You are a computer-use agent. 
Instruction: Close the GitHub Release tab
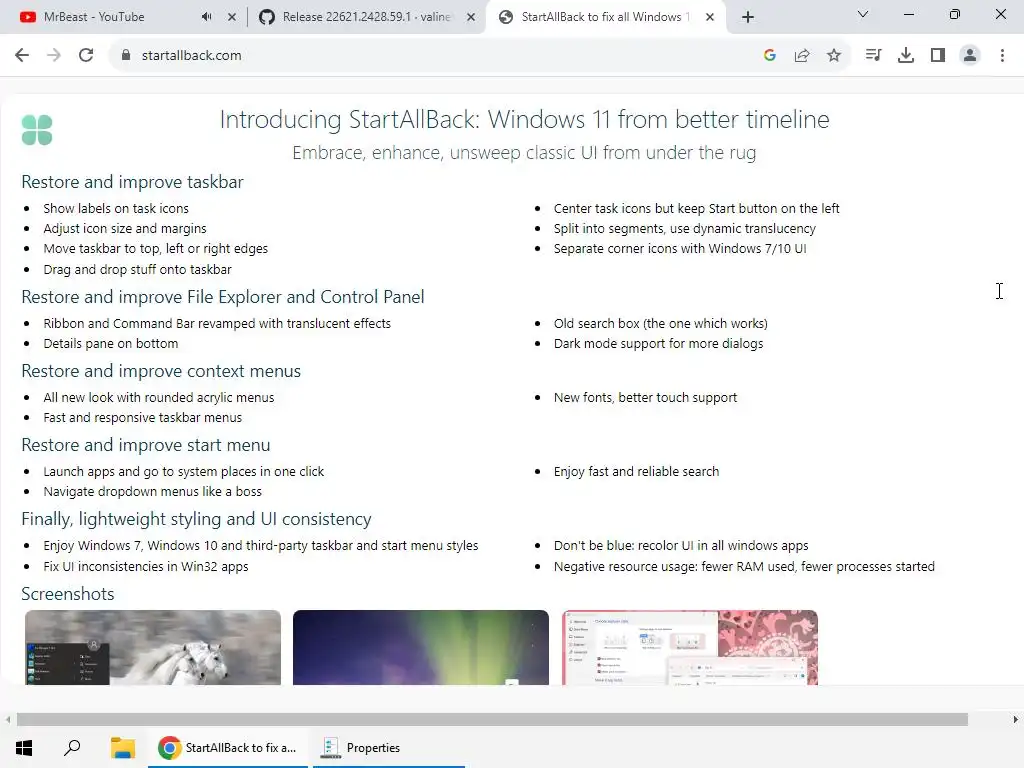[470, 17]
